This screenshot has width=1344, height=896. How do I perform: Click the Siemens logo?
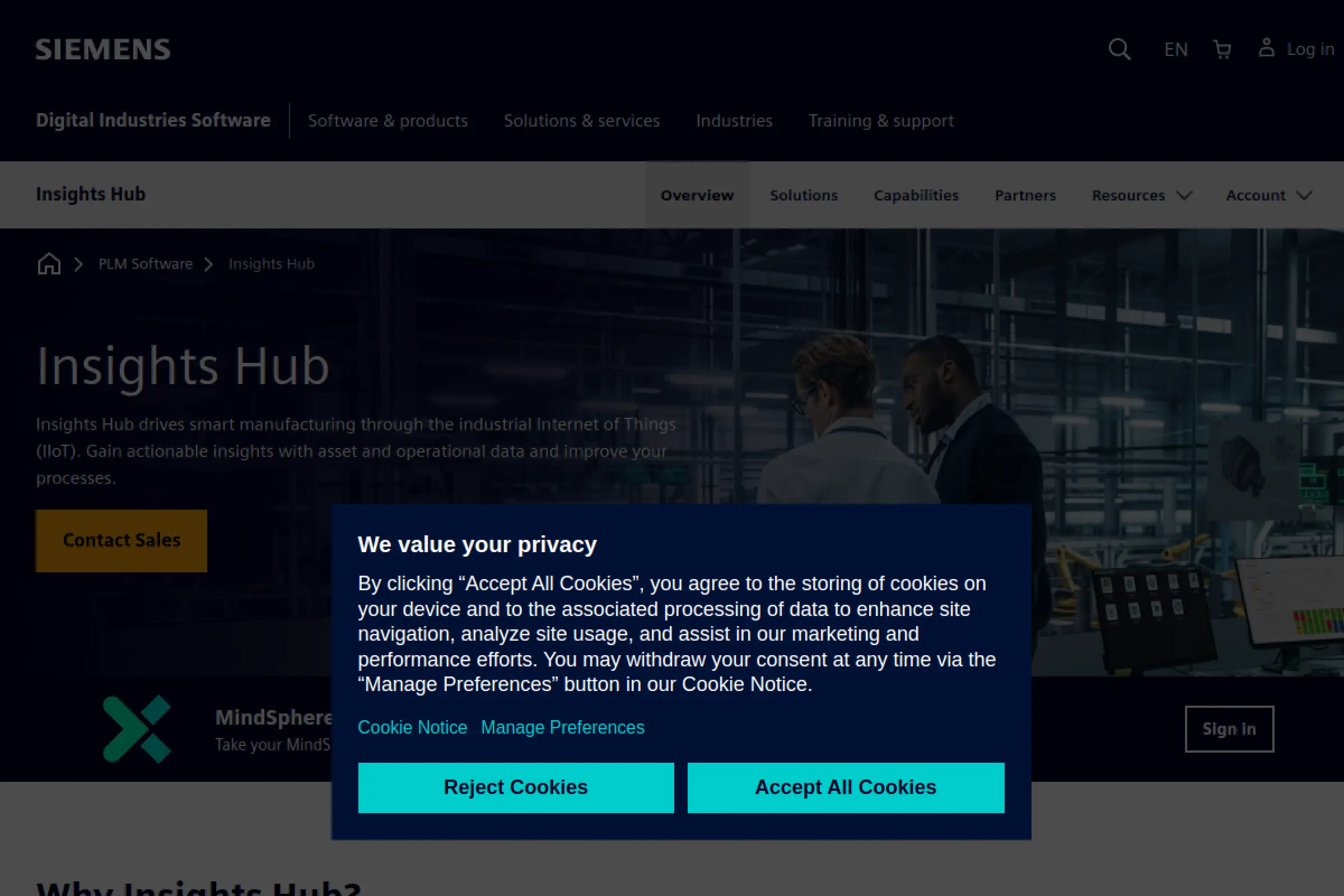(x=103, y=50)
